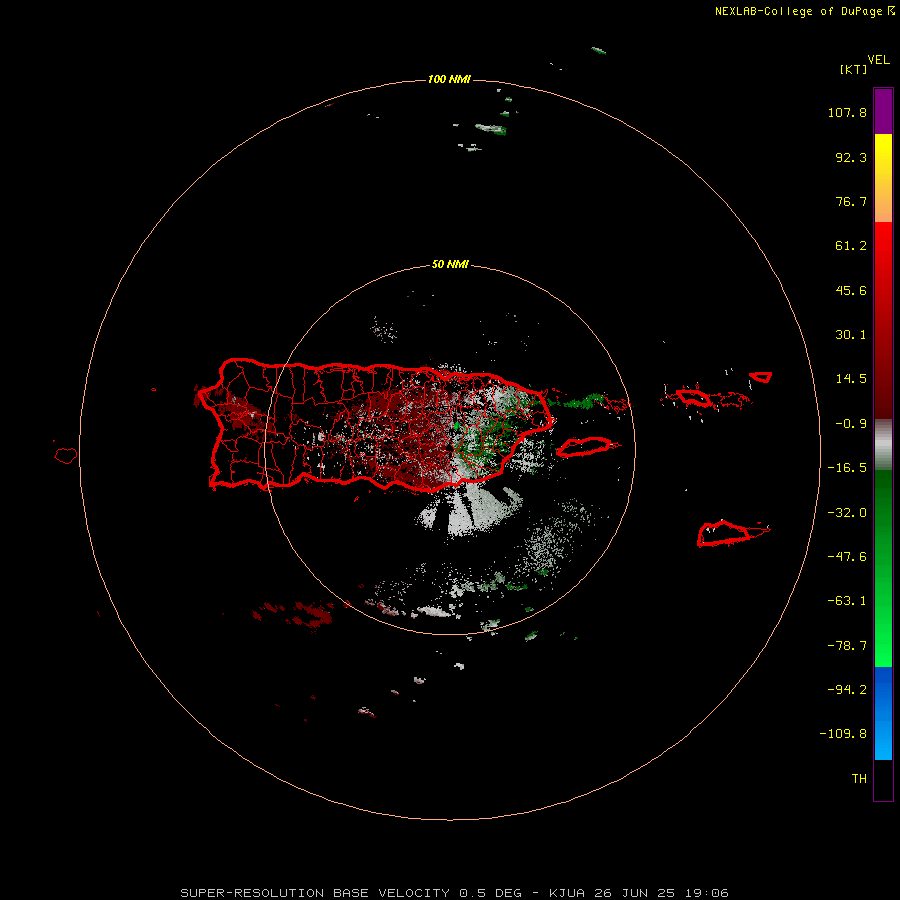Click the 76.7 legend value
Screen dimensions: 900x900
[x=851, y=201]
